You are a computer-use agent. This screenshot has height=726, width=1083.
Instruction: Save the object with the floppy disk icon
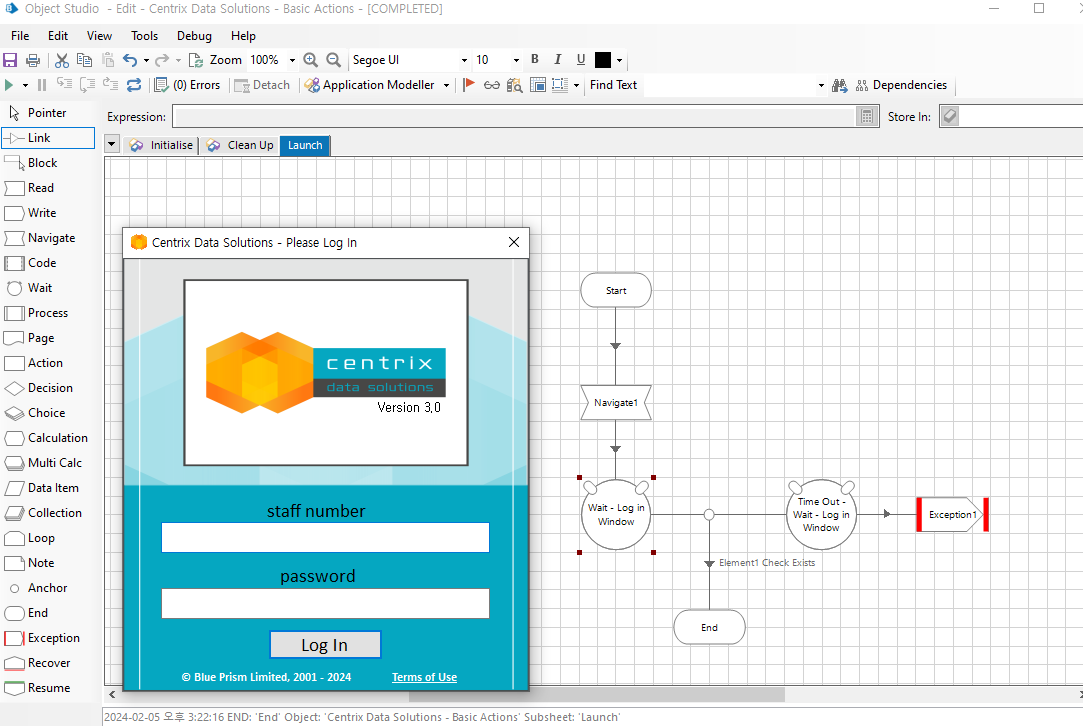pos(10,60)
